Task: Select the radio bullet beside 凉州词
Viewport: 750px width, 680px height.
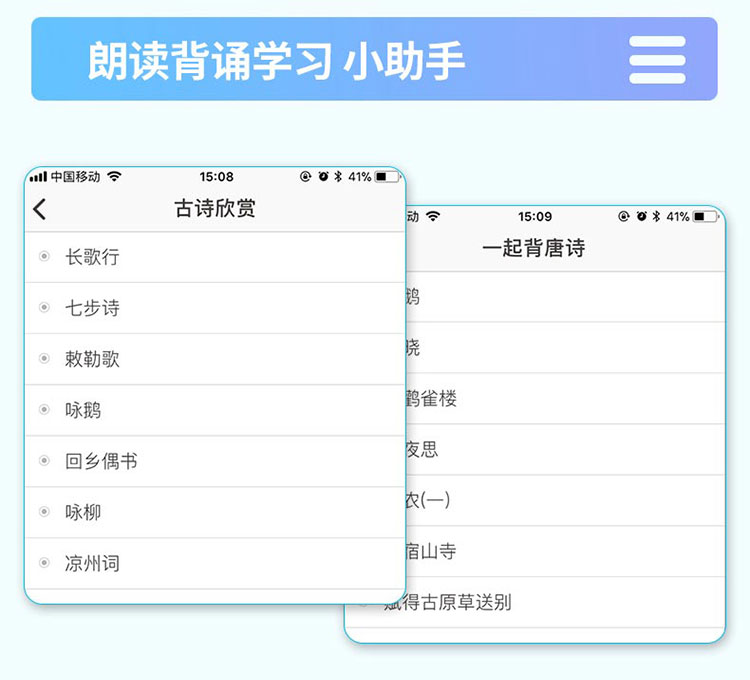Action: (44, 563)
